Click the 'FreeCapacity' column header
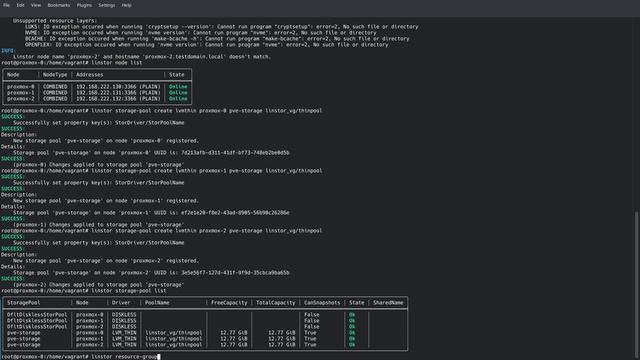This screenshot has width=640, height=360. coord(229,302)
